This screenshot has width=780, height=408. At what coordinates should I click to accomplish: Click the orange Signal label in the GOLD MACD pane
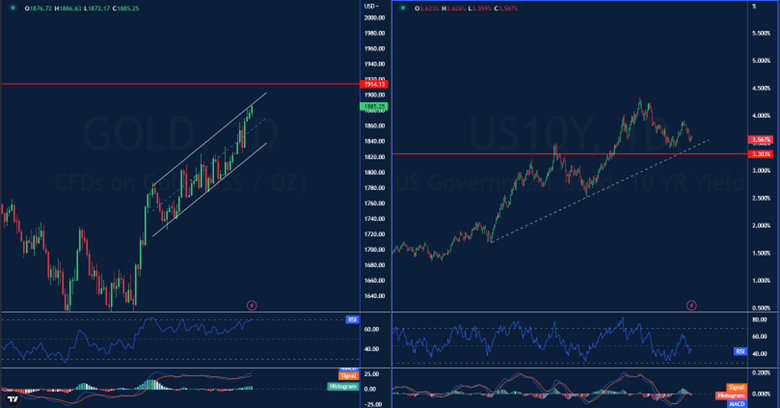[x=348, y=376]
